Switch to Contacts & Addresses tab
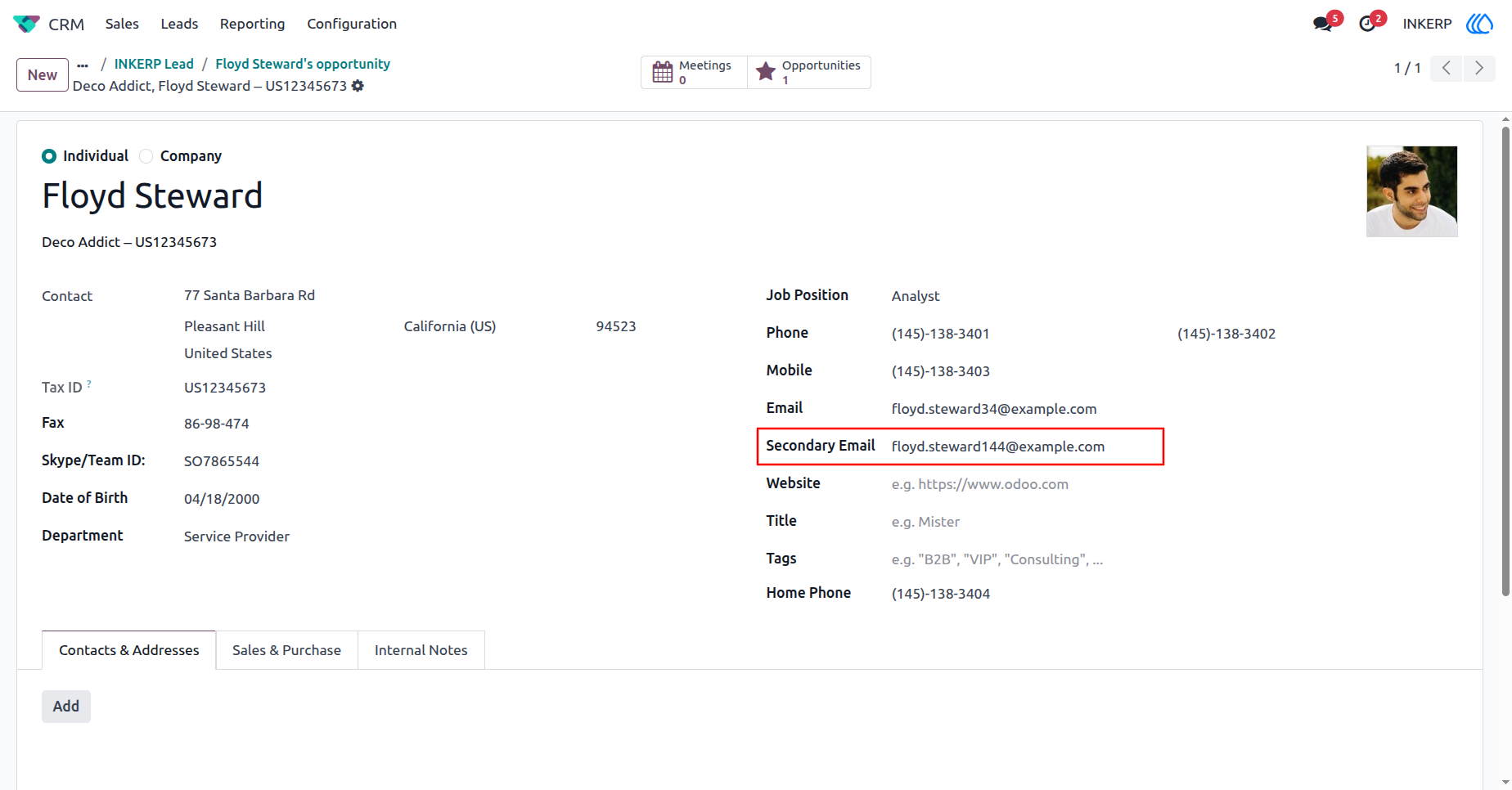 coord(129,650)
